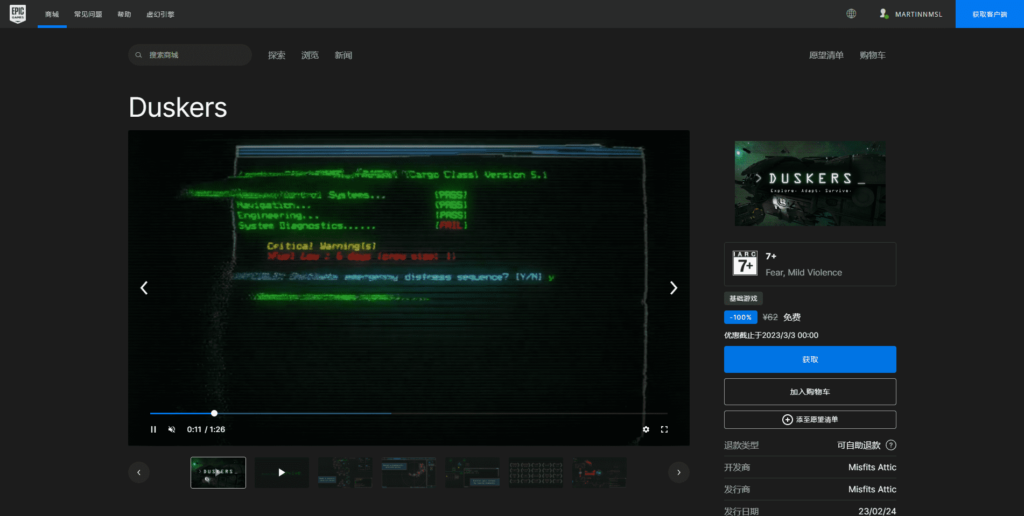1024x516 pixels.
Task: Click the 优惠截止于2023/3/3 00:00 text
Action: (771, 335)
